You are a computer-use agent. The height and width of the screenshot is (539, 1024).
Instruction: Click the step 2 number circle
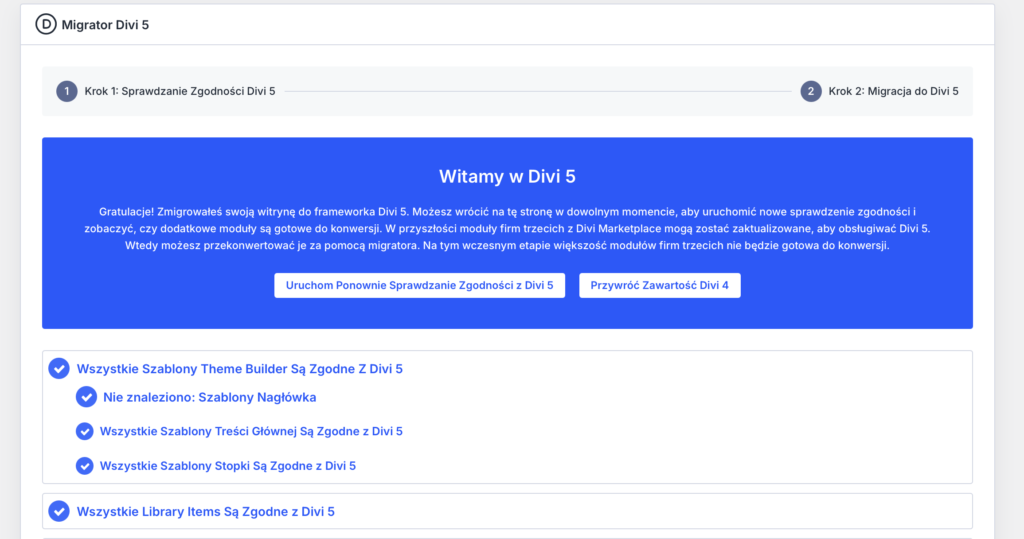[811, 91]
